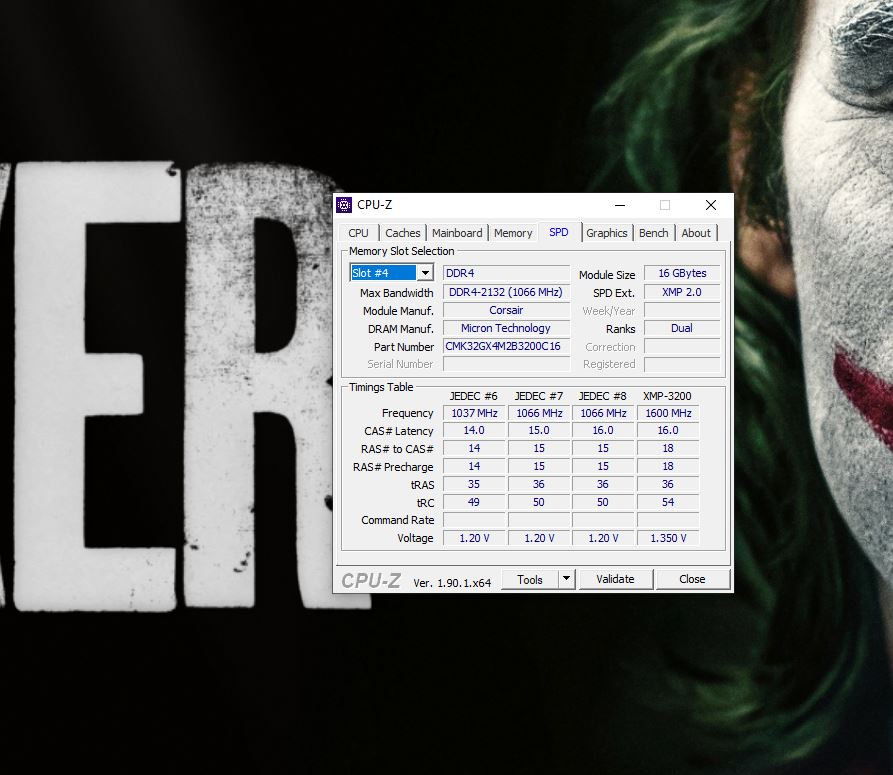This screenshot has width=893, height=775.
Task: Click the 16 GBytes module size value
Action: click(x=682, y=273)
